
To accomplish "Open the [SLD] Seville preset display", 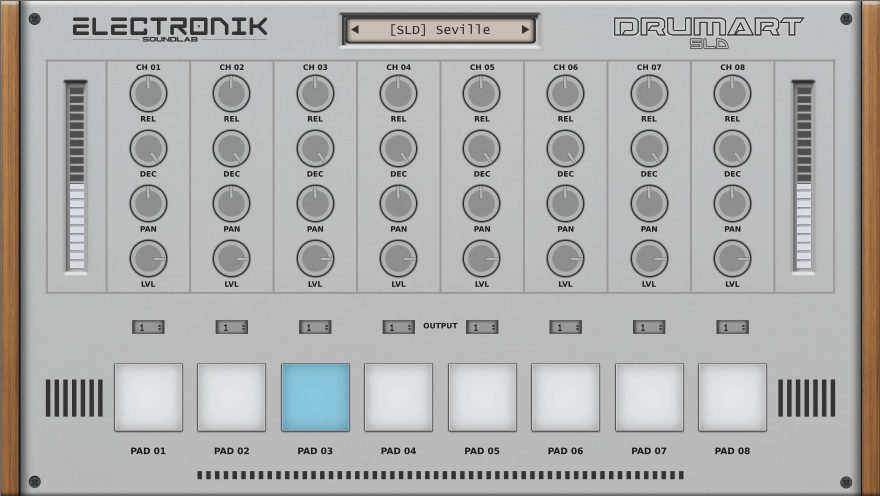I will [x=440, y=30].
